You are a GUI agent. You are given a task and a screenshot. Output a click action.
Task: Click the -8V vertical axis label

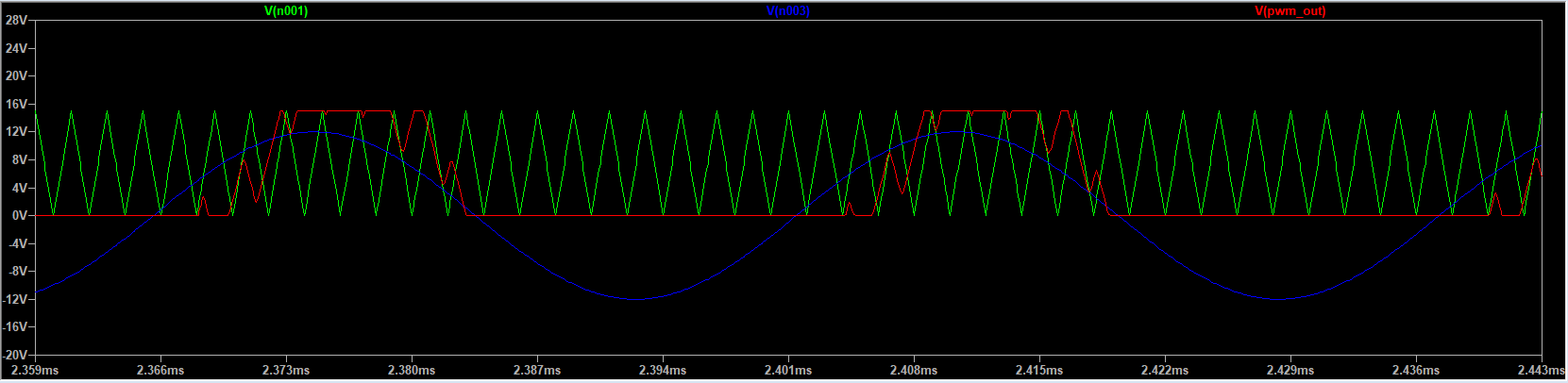pos(17,271)
